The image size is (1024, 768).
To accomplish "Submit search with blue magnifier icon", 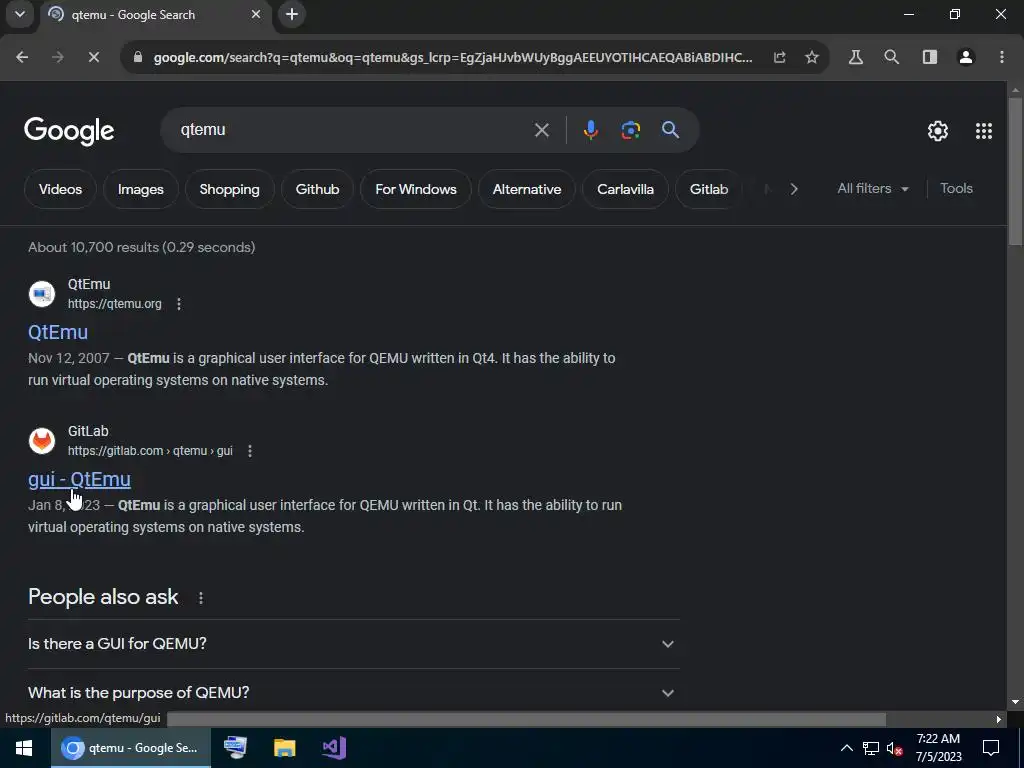I will (x=670, y=130).
